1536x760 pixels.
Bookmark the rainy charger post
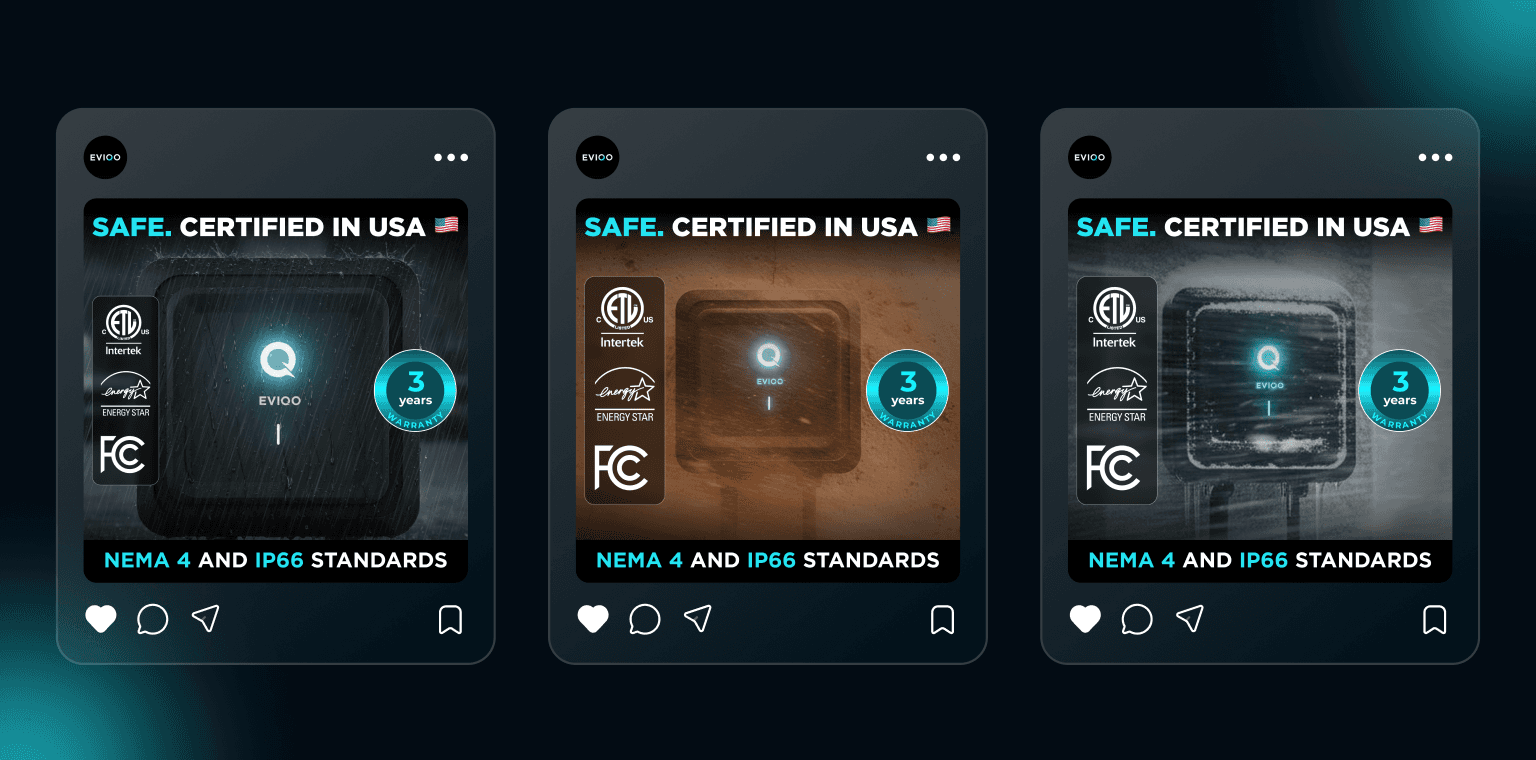pyautogui.click(x=451, y=620)
